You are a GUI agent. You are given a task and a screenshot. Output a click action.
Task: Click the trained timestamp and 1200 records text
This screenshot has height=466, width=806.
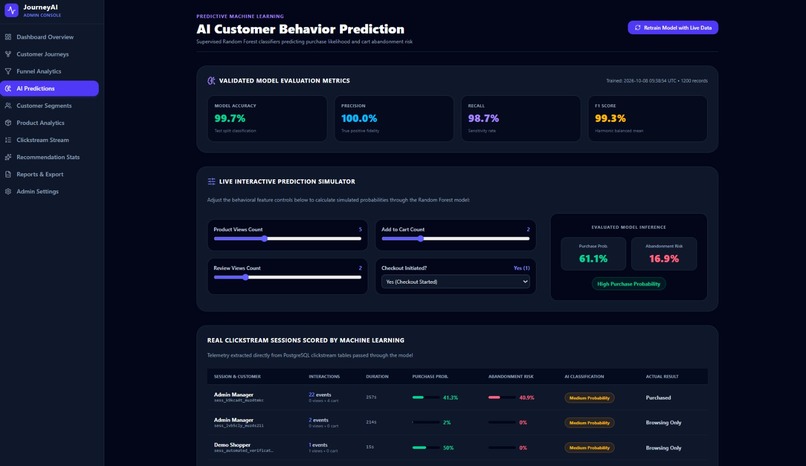pyautogui.click(x=656, y=81)
